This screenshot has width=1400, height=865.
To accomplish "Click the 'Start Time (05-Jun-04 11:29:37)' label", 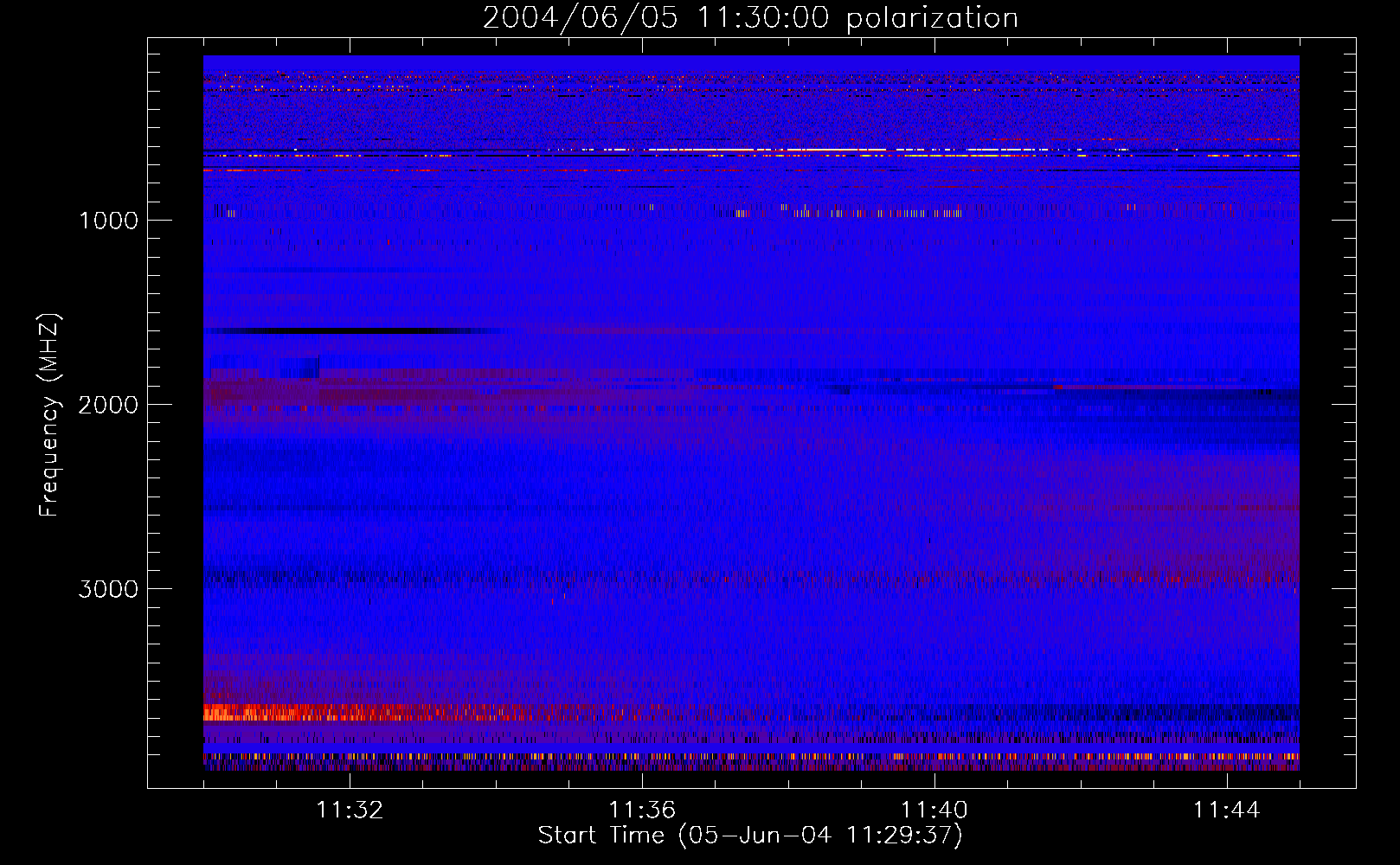I will pos(750,836).
